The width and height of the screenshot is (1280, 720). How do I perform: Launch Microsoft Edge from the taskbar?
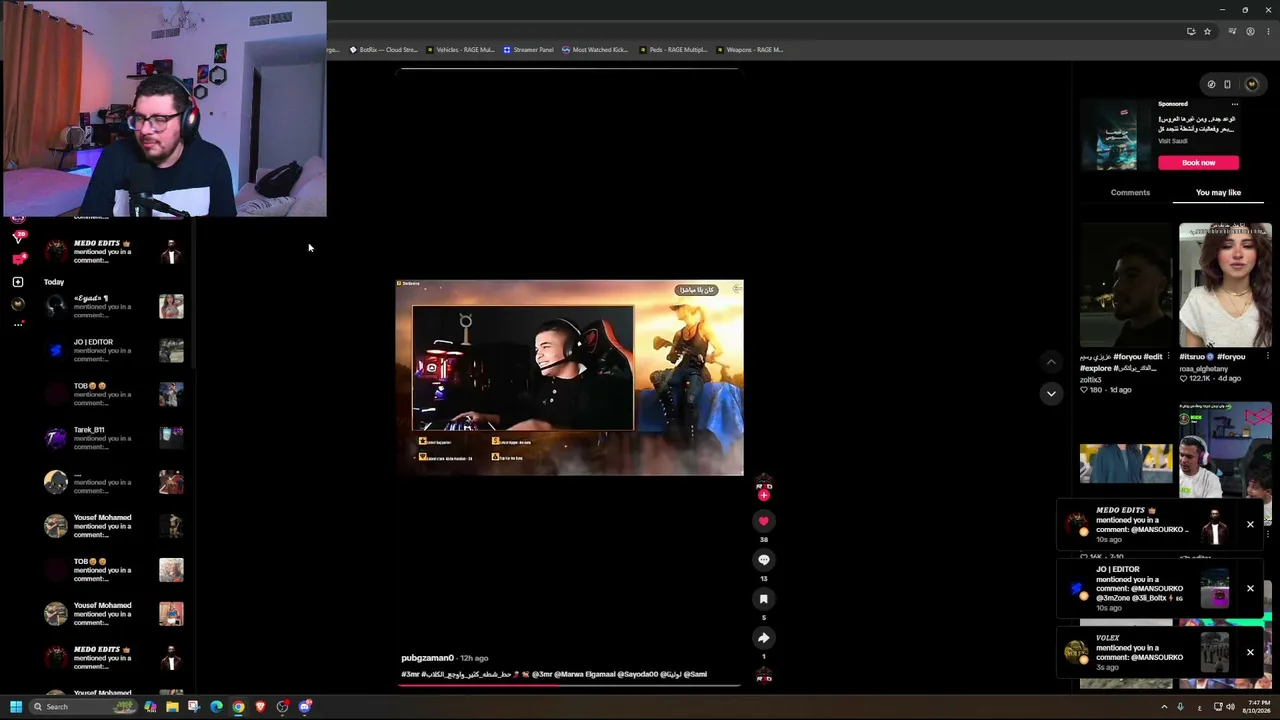tap(216, 707)
